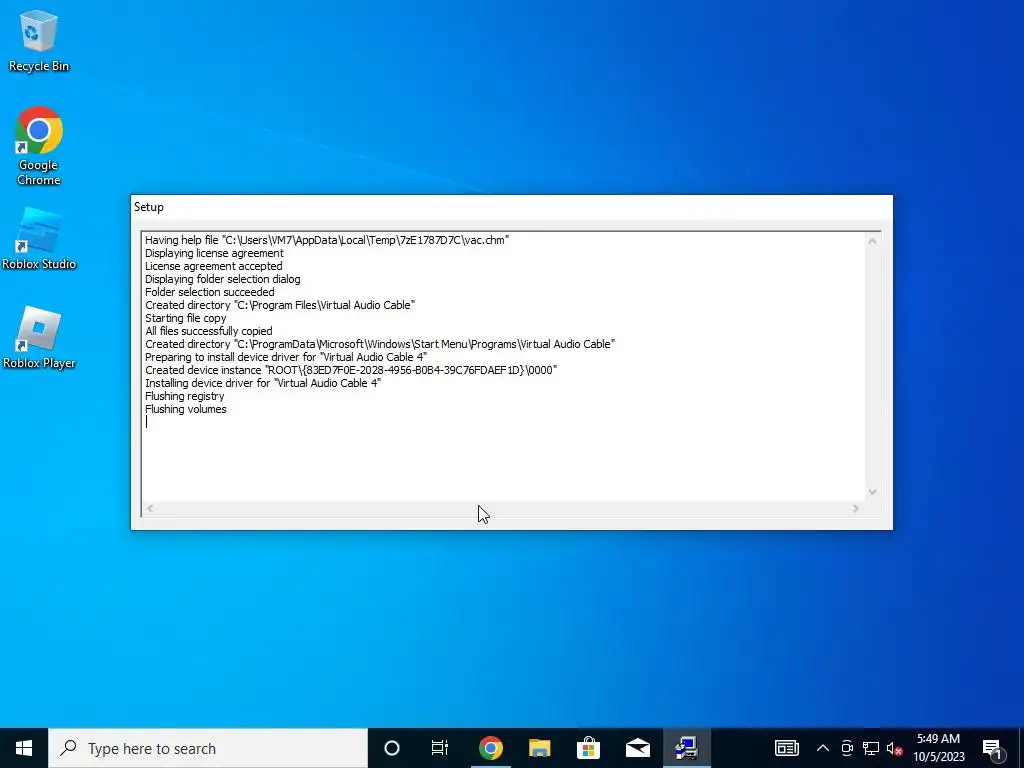
Task: Open the Action Center notifications icon
Action: (x=993, y=748)
